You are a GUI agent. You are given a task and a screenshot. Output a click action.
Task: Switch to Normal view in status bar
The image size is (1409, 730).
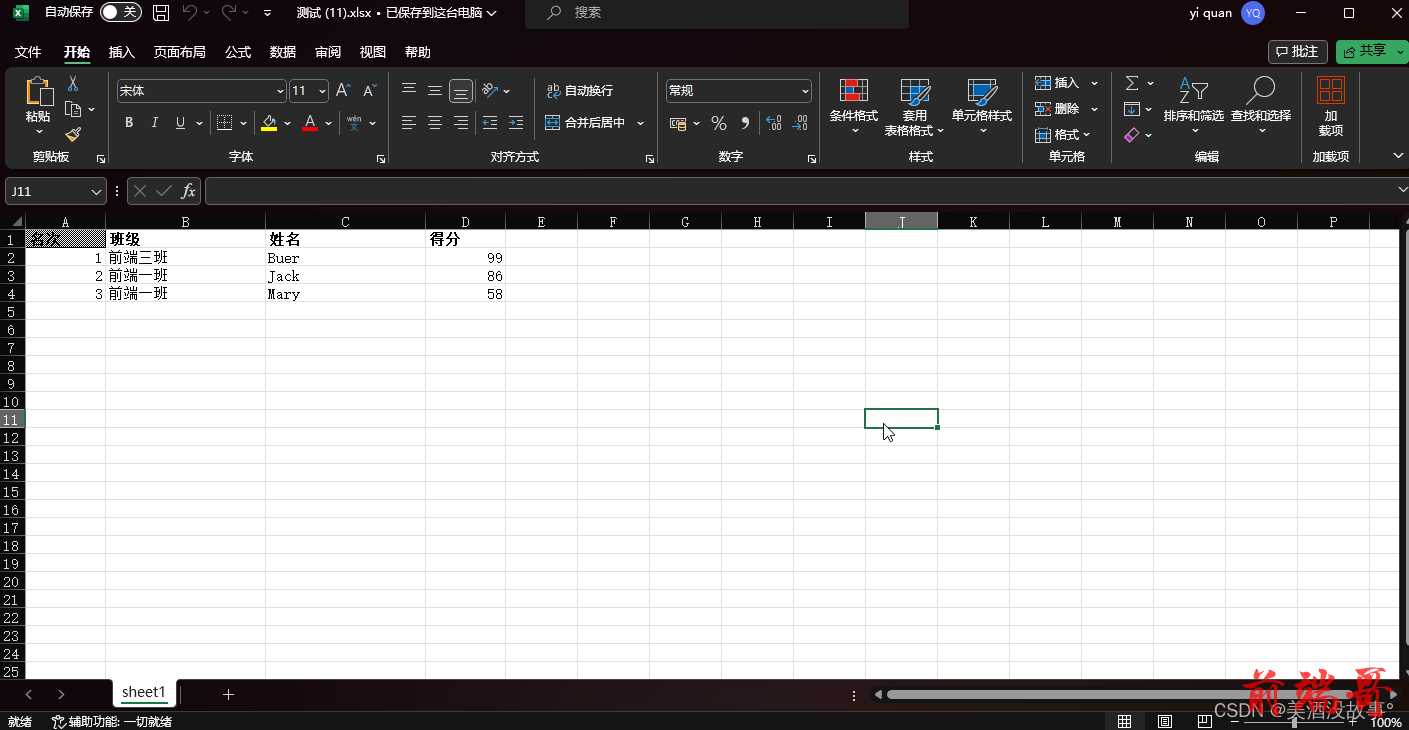[1125, 721]
